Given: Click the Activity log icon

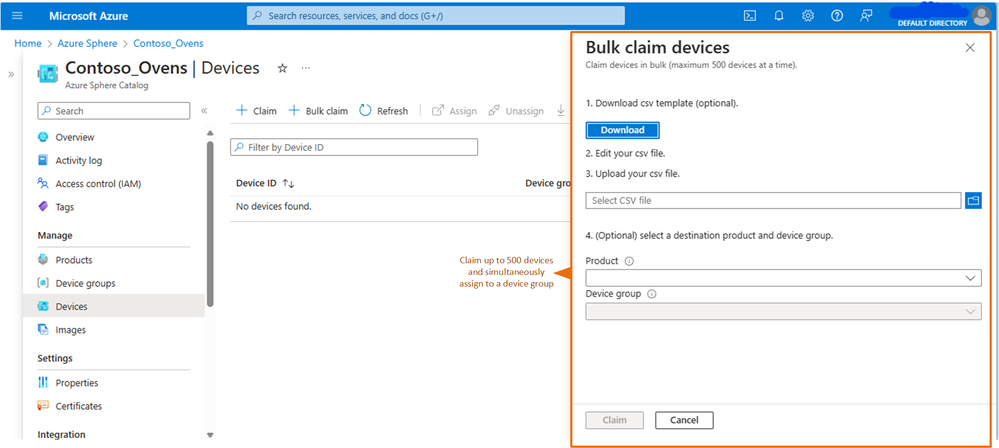Looking at the screenshot, I should tap(43, 161).
